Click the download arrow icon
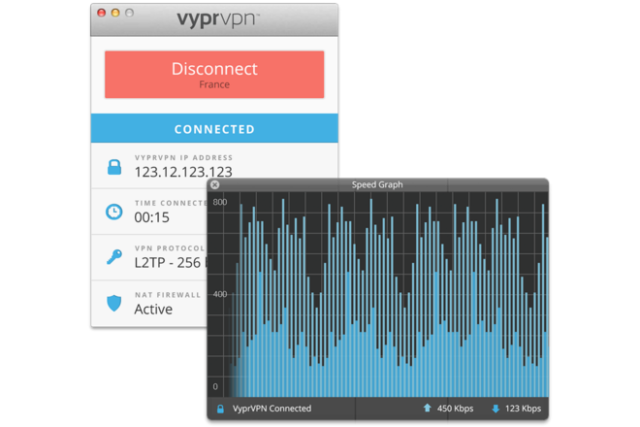 (x=496, y=409)
